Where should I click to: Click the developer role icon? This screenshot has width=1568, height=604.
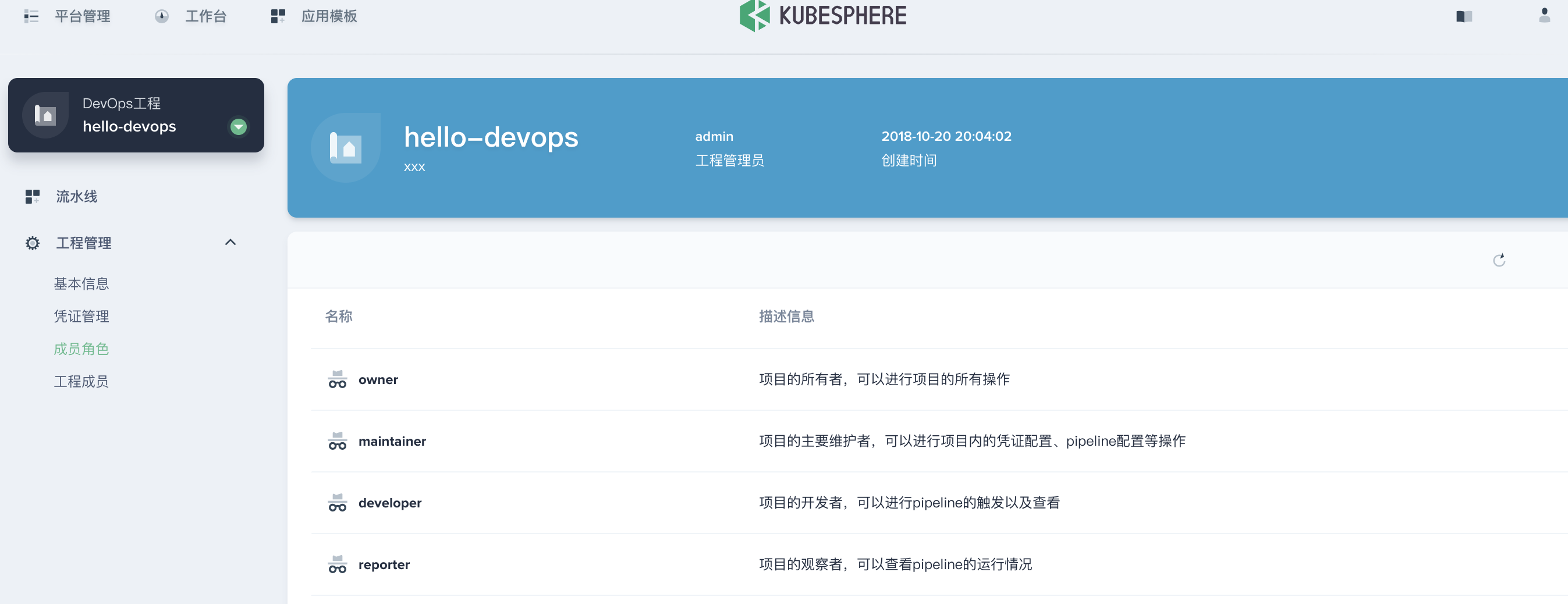337,503
